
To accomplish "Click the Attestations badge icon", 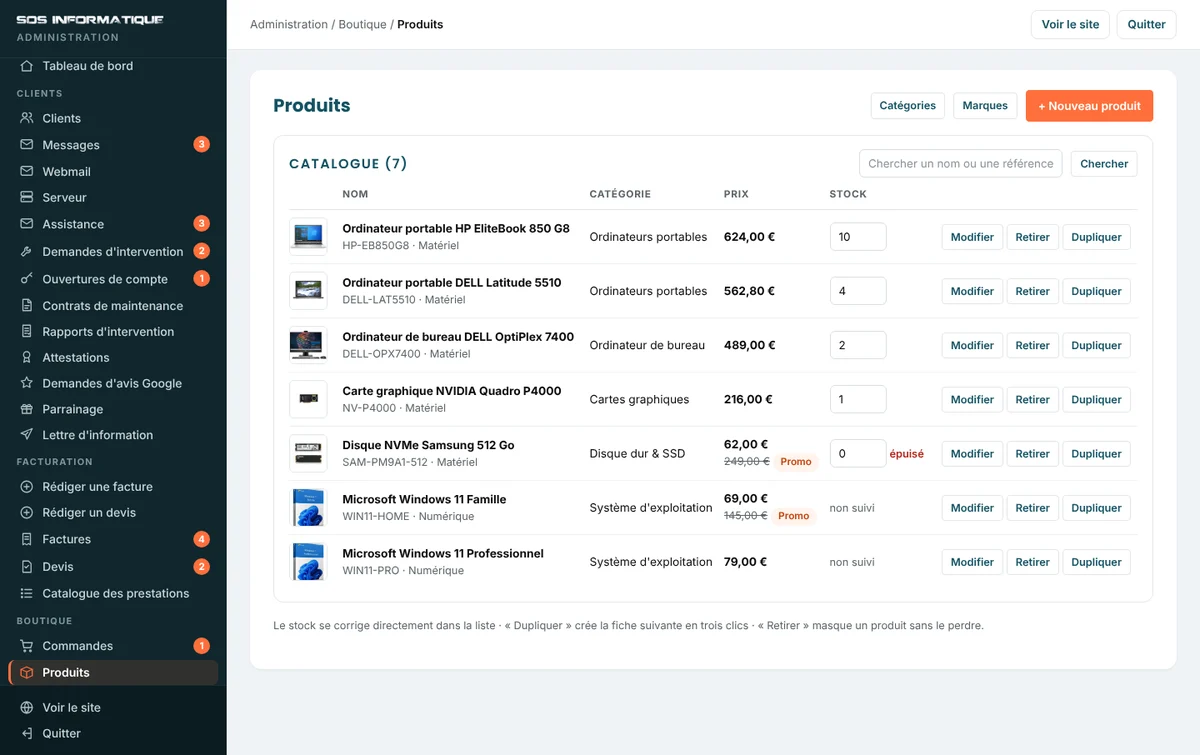I will pyautogui.click(x=27, y=358).
